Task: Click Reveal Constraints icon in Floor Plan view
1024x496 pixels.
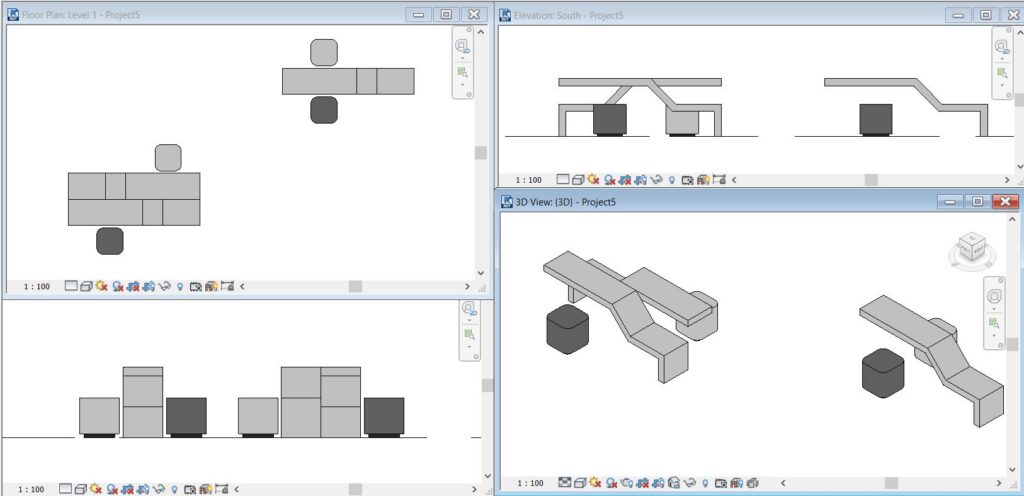Action: [227, 287]
